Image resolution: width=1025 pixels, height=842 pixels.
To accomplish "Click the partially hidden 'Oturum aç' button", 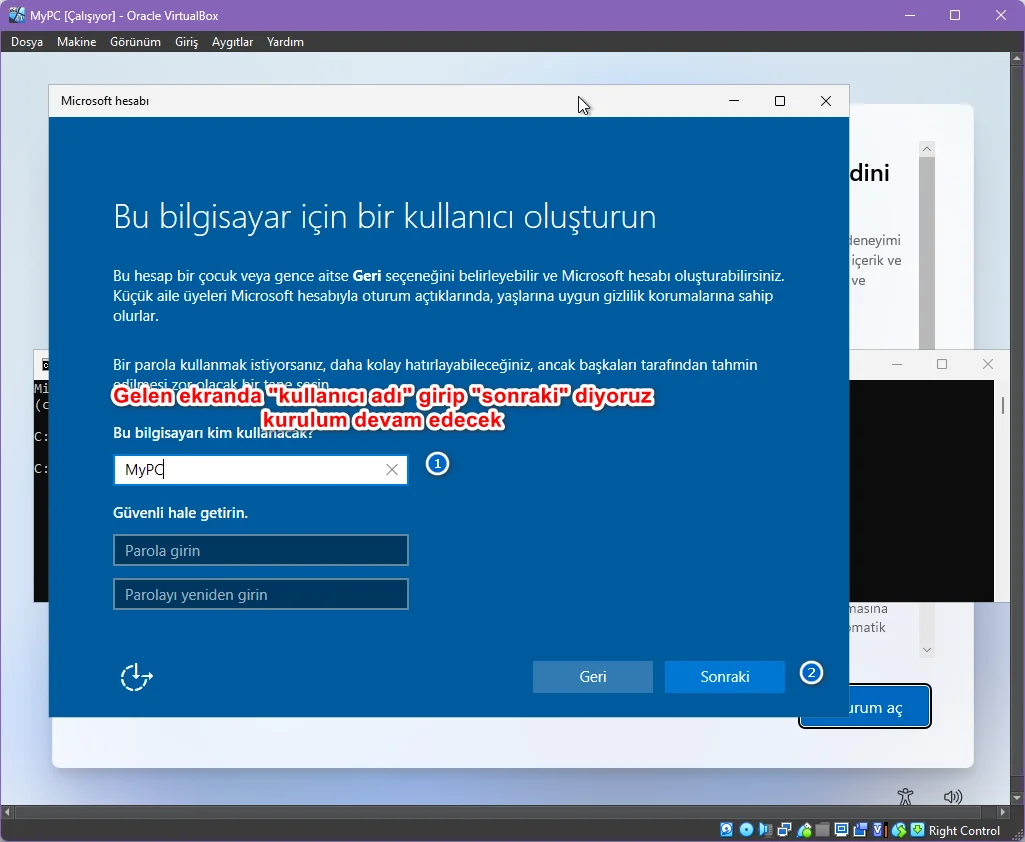I will [890, 707].
